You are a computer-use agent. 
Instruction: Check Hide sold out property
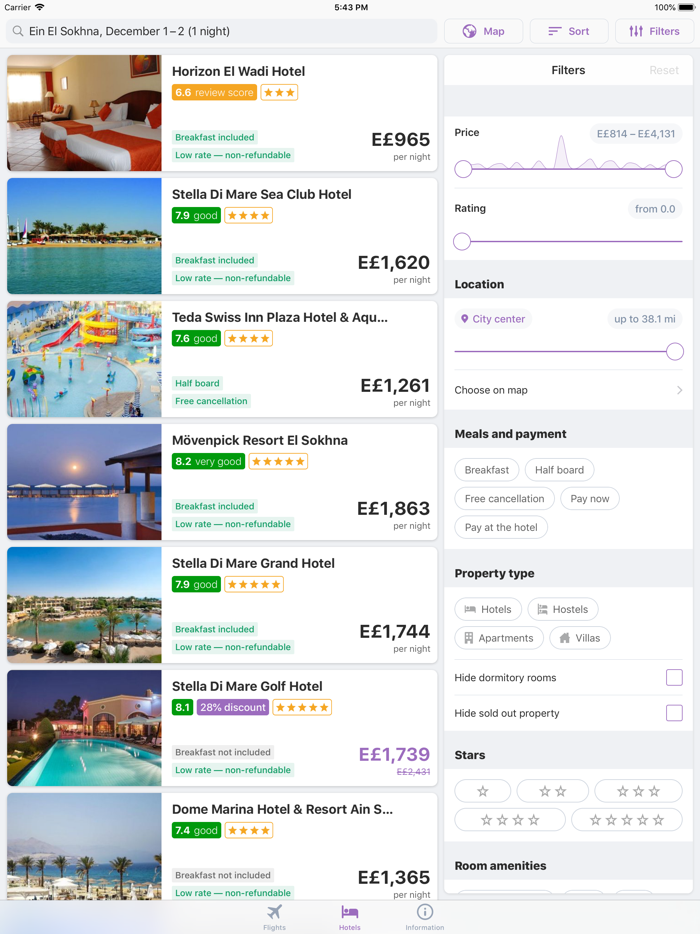[675, 713]
